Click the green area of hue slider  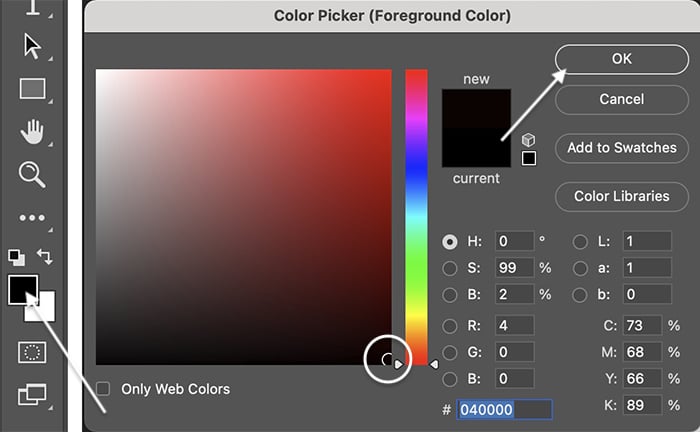point(416,268)
